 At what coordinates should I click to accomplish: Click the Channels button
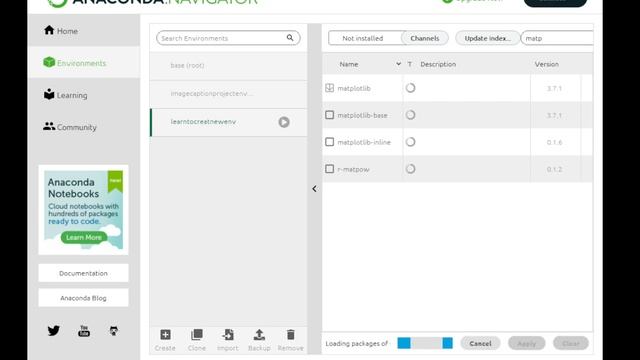[x=424, y=38]
